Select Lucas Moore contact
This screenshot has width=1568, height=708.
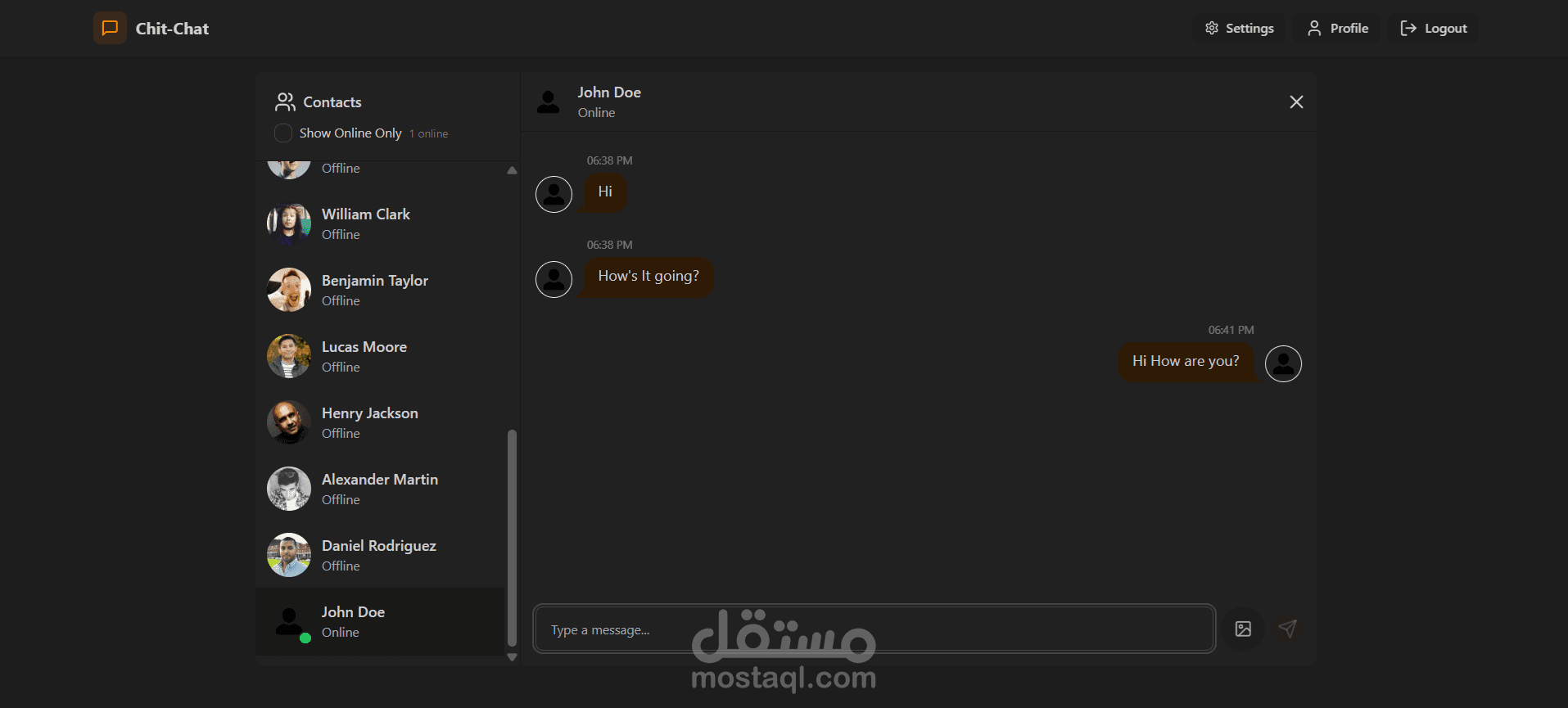click(x=381, y=357)
